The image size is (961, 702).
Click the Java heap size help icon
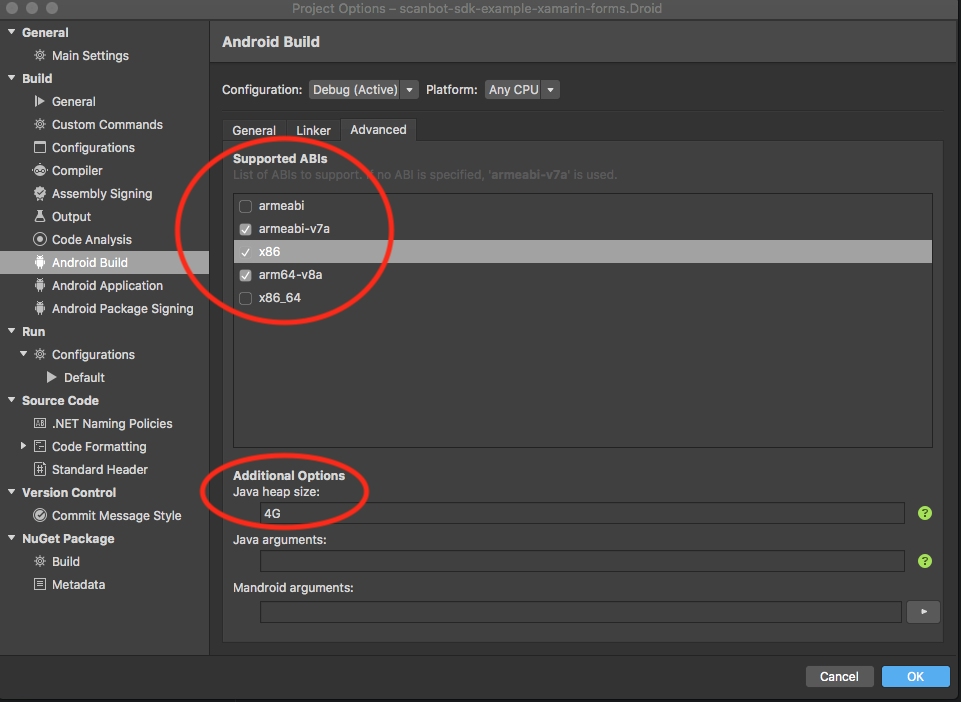pos(924,513)
